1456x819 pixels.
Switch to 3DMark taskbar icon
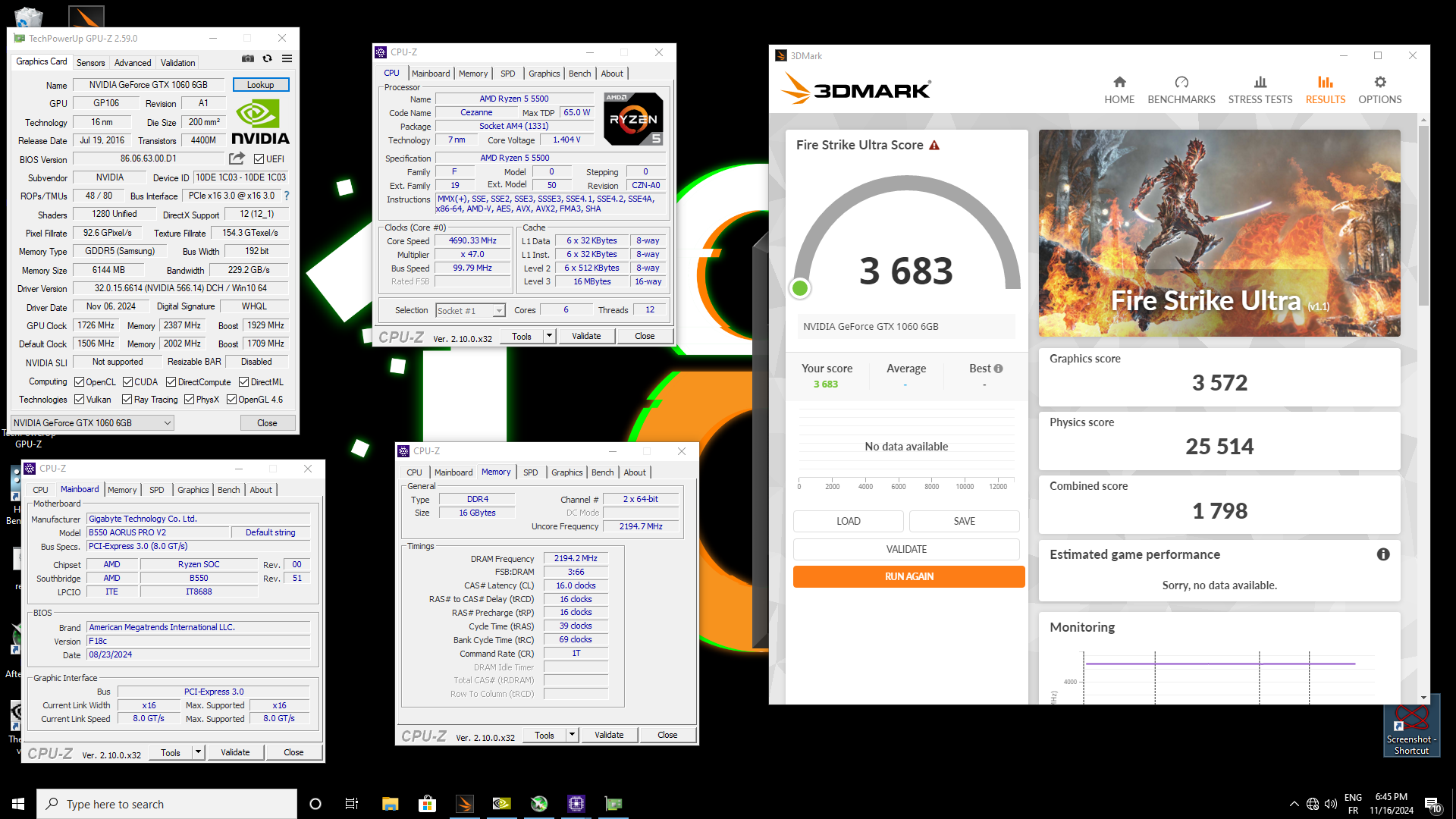(465, 804)
